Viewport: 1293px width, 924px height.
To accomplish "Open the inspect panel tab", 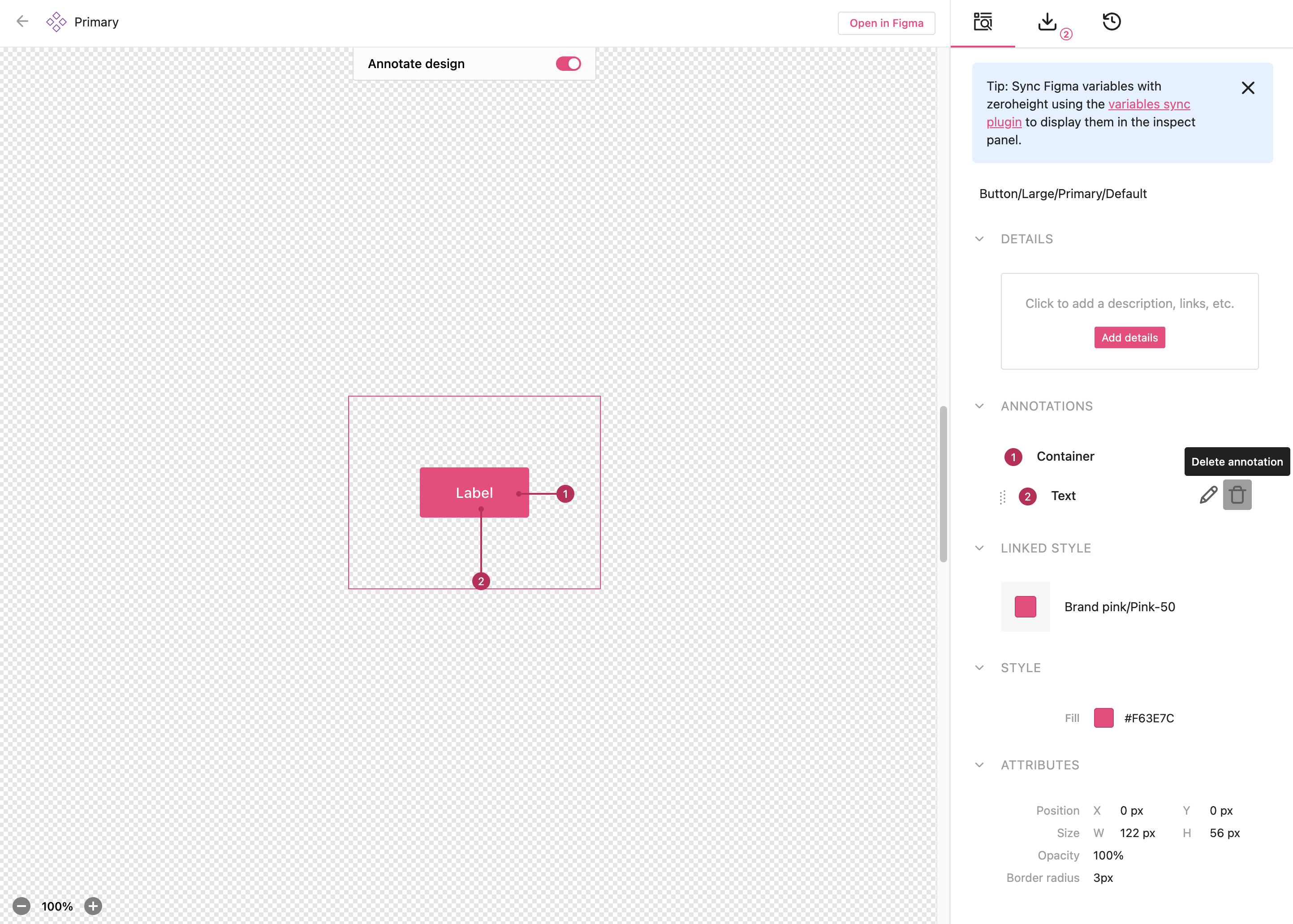I will tap(983, 22).
